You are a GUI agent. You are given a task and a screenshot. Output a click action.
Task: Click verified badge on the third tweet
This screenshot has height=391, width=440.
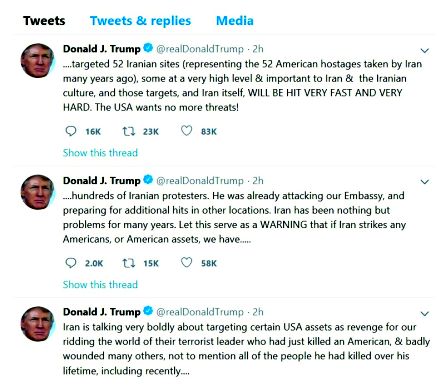pos(148,311)
